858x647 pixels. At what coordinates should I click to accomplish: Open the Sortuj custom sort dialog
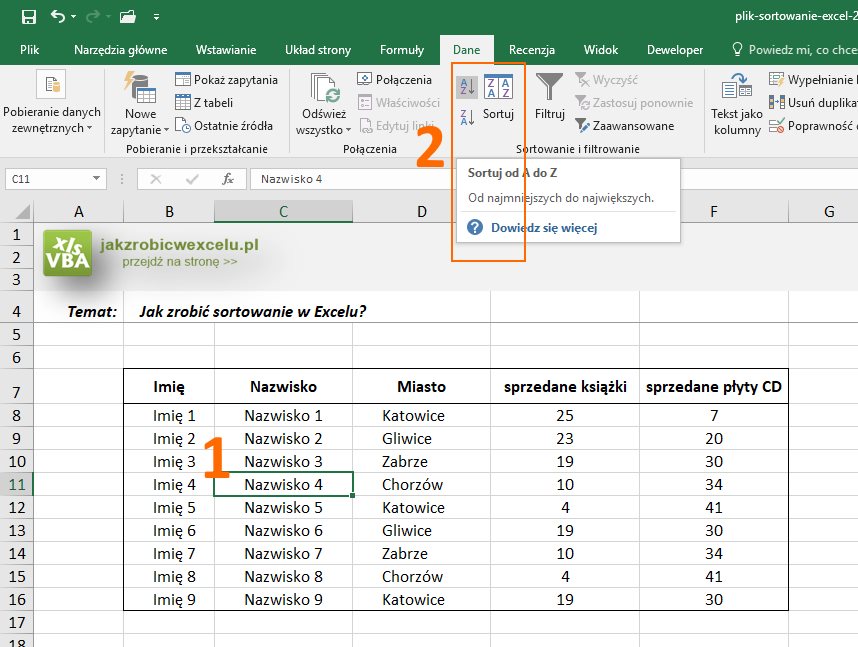(498, 98)
